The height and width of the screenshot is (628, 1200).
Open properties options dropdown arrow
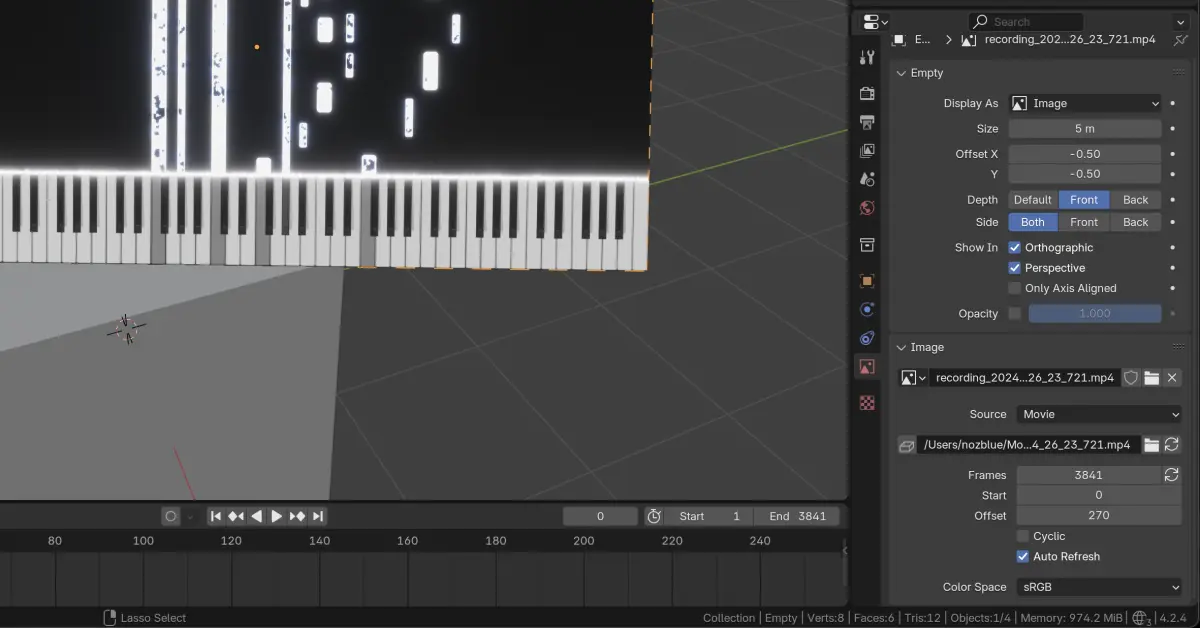1179,21
